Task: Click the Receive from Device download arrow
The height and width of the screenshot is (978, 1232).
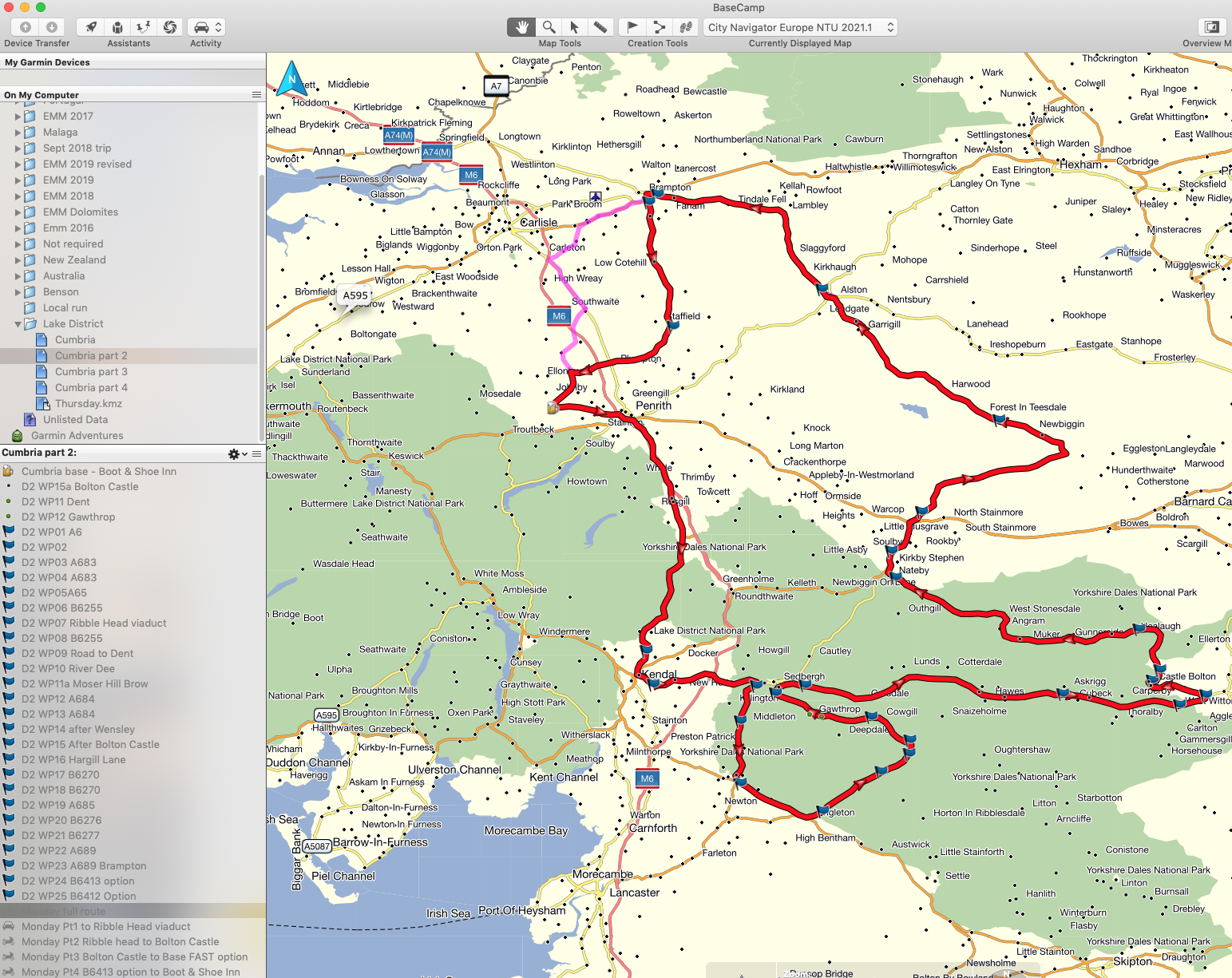Action: (x=51, y=27)
